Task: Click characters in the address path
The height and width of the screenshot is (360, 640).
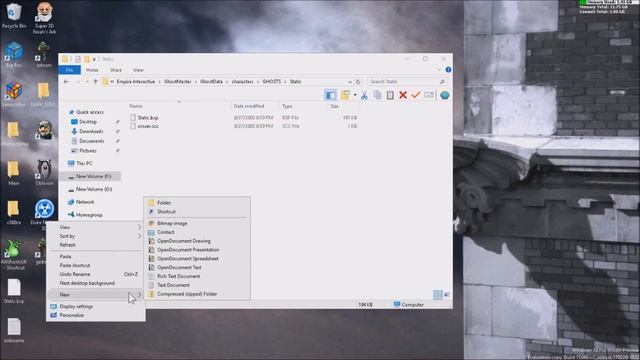Action: coord(242,82)
